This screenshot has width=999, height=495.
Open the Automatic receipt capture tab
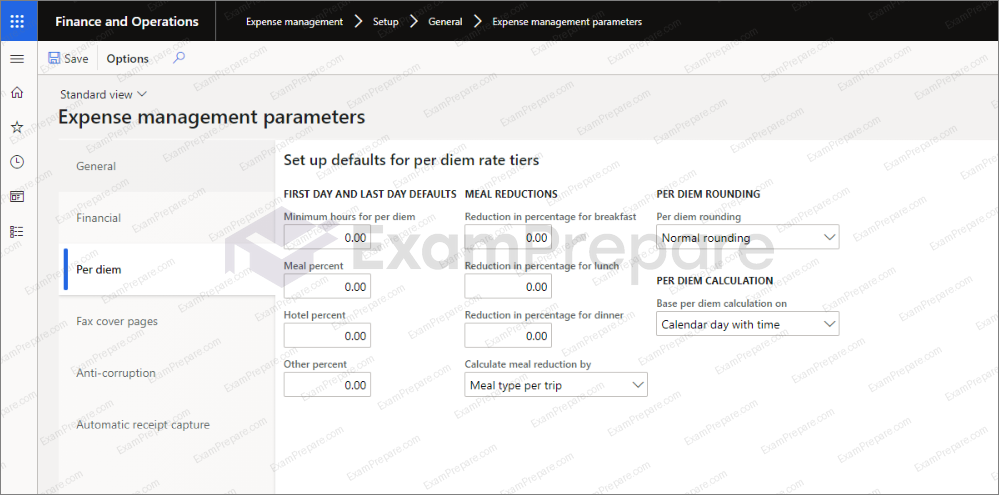click(167, 424)
